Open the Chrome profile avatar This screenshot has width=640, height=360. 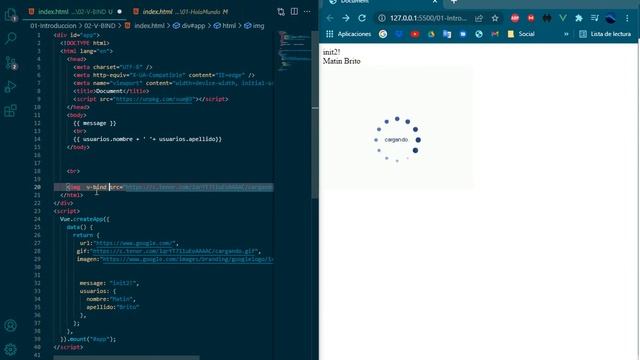click(x=611, y=18)
